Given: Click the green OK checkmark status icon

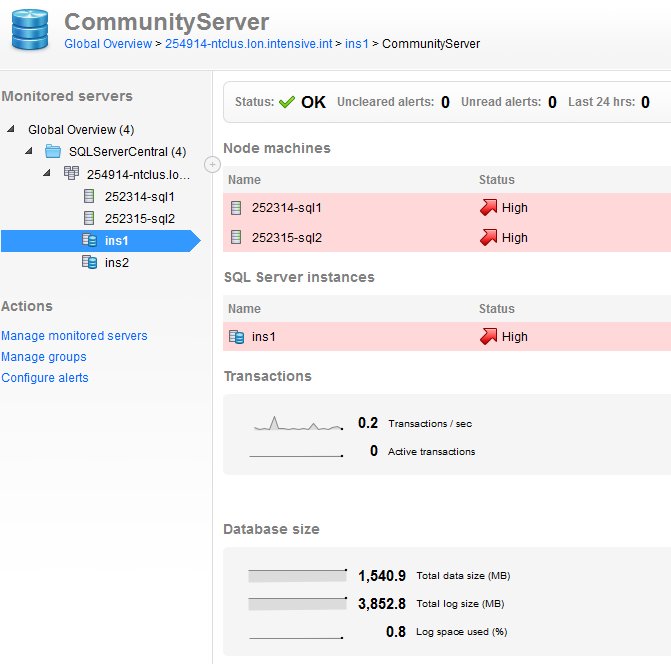Looking at the screenshot, I should click(x=287, y=102).
